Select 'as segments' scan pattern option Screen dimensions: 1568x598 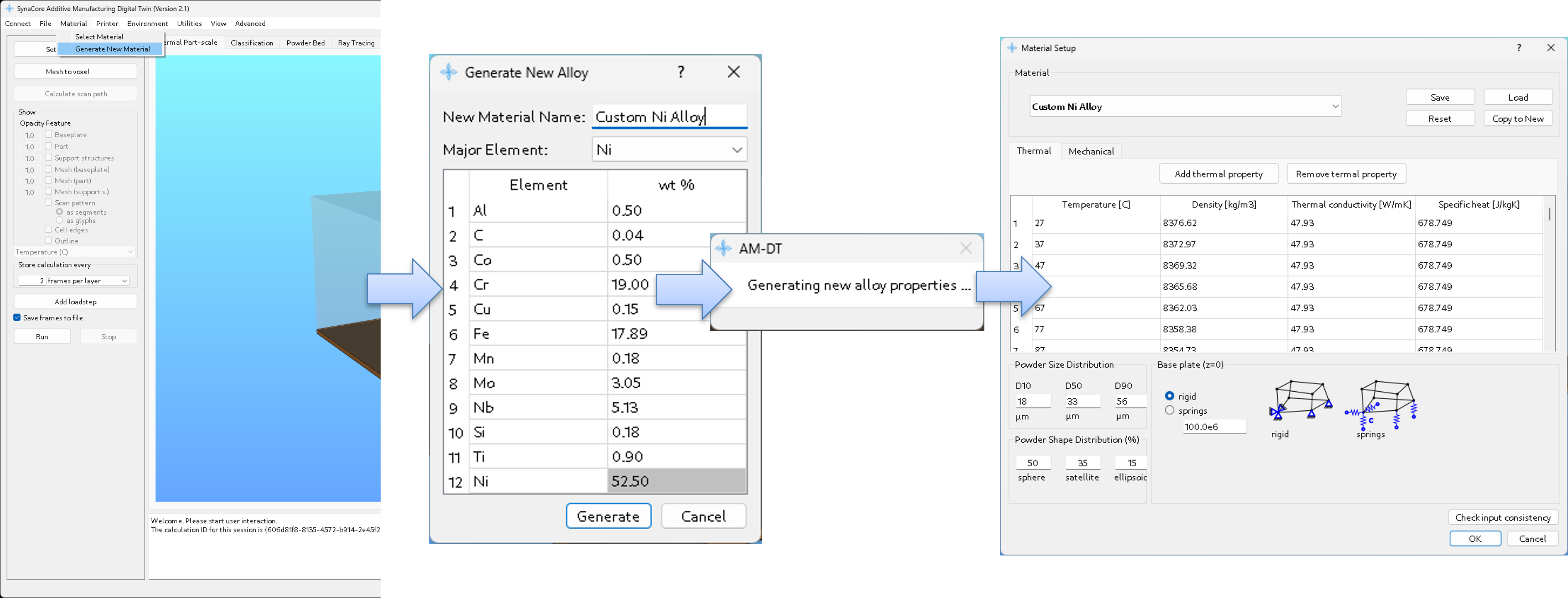point(60,212)
